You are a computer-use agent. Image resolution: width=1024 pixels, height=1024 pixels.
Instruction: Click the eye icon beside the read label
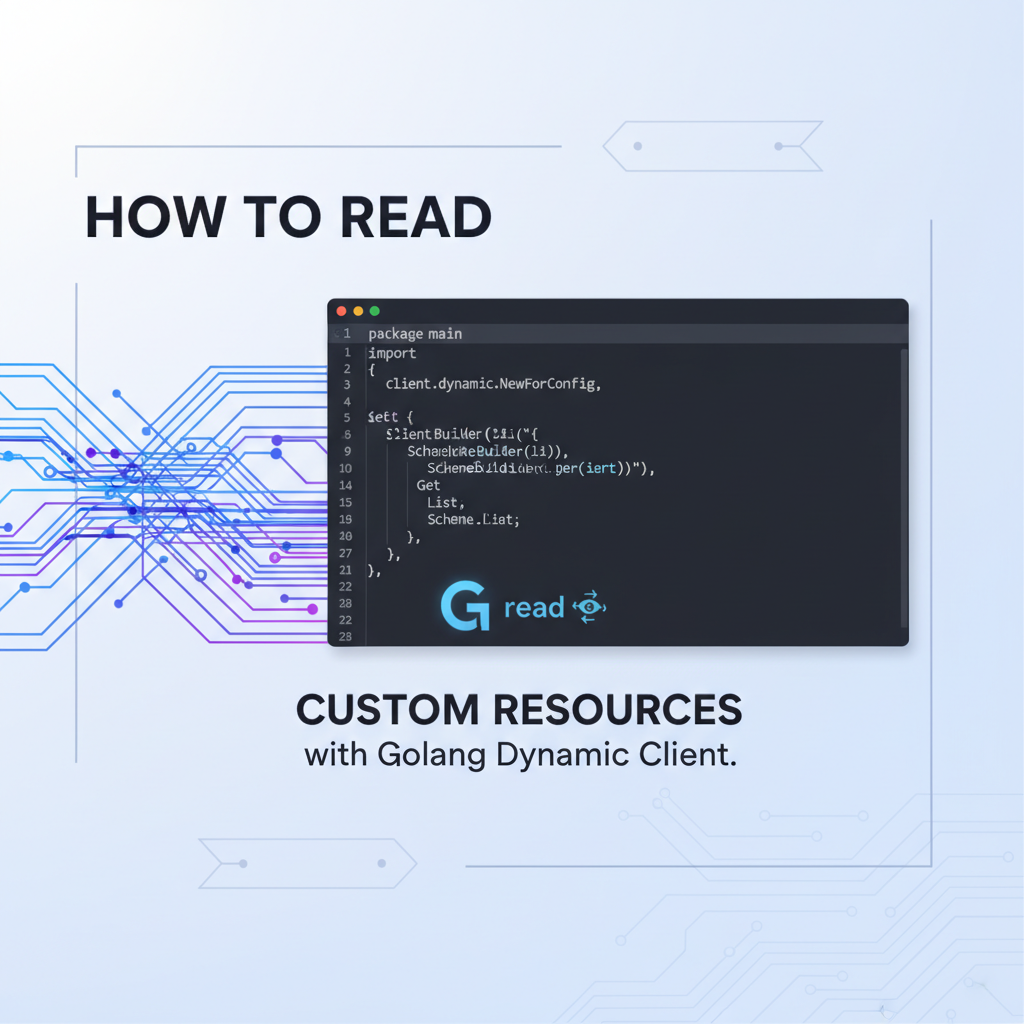589,607
